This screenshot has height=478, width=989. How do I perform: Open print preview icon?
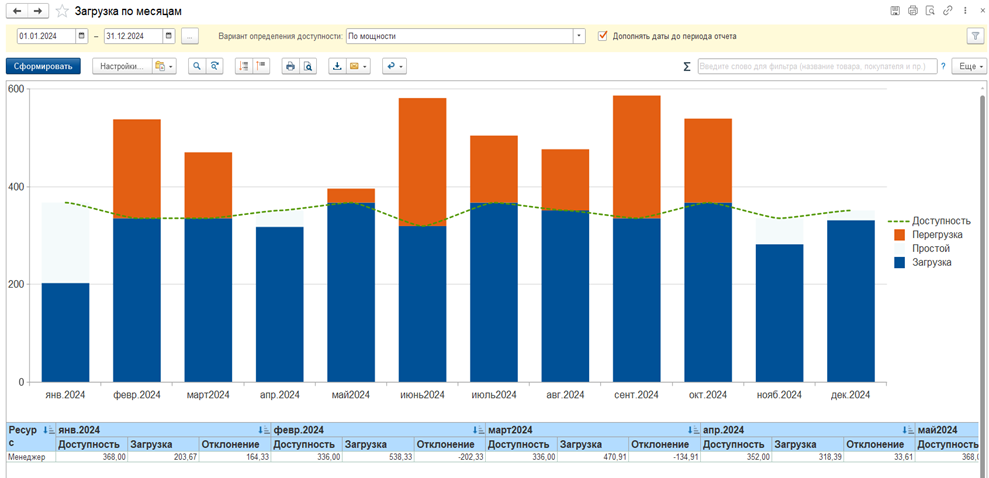[x=309, y=67]
